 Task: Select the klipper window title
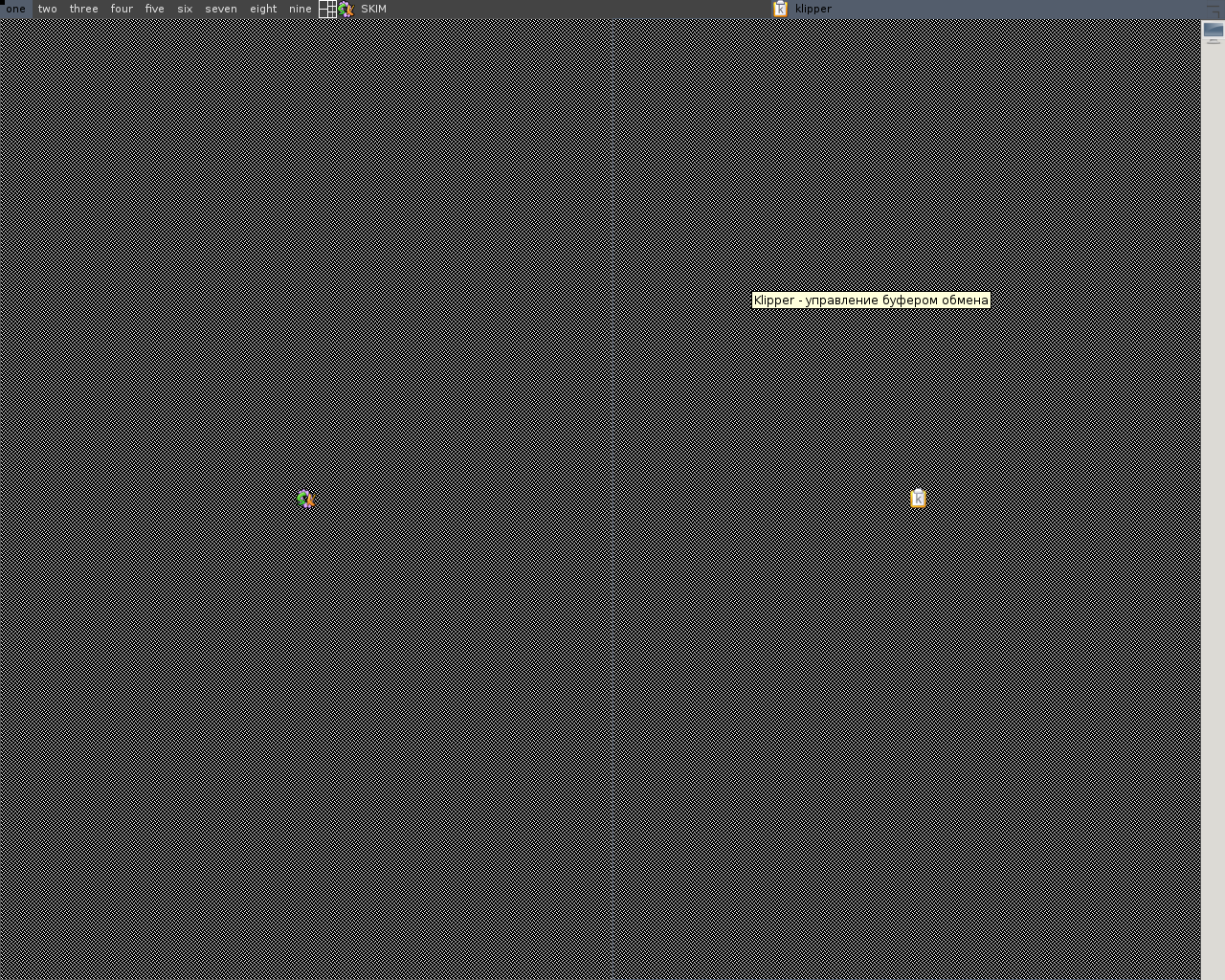tap(813, 9)
